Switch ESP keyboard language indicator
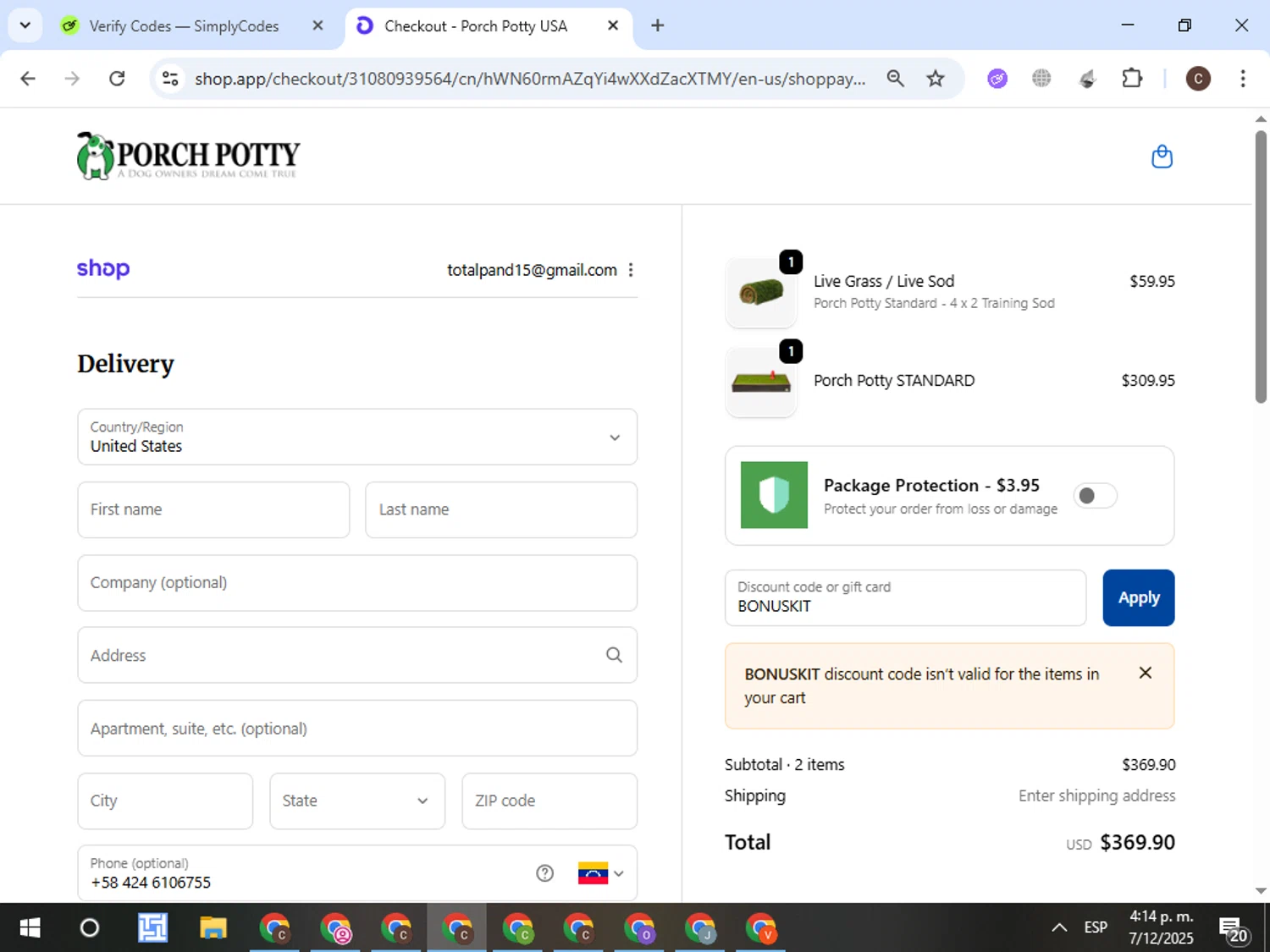The height and width of the screenshot is (952, 1270). pyautogui.click(x=1096, y=927)
